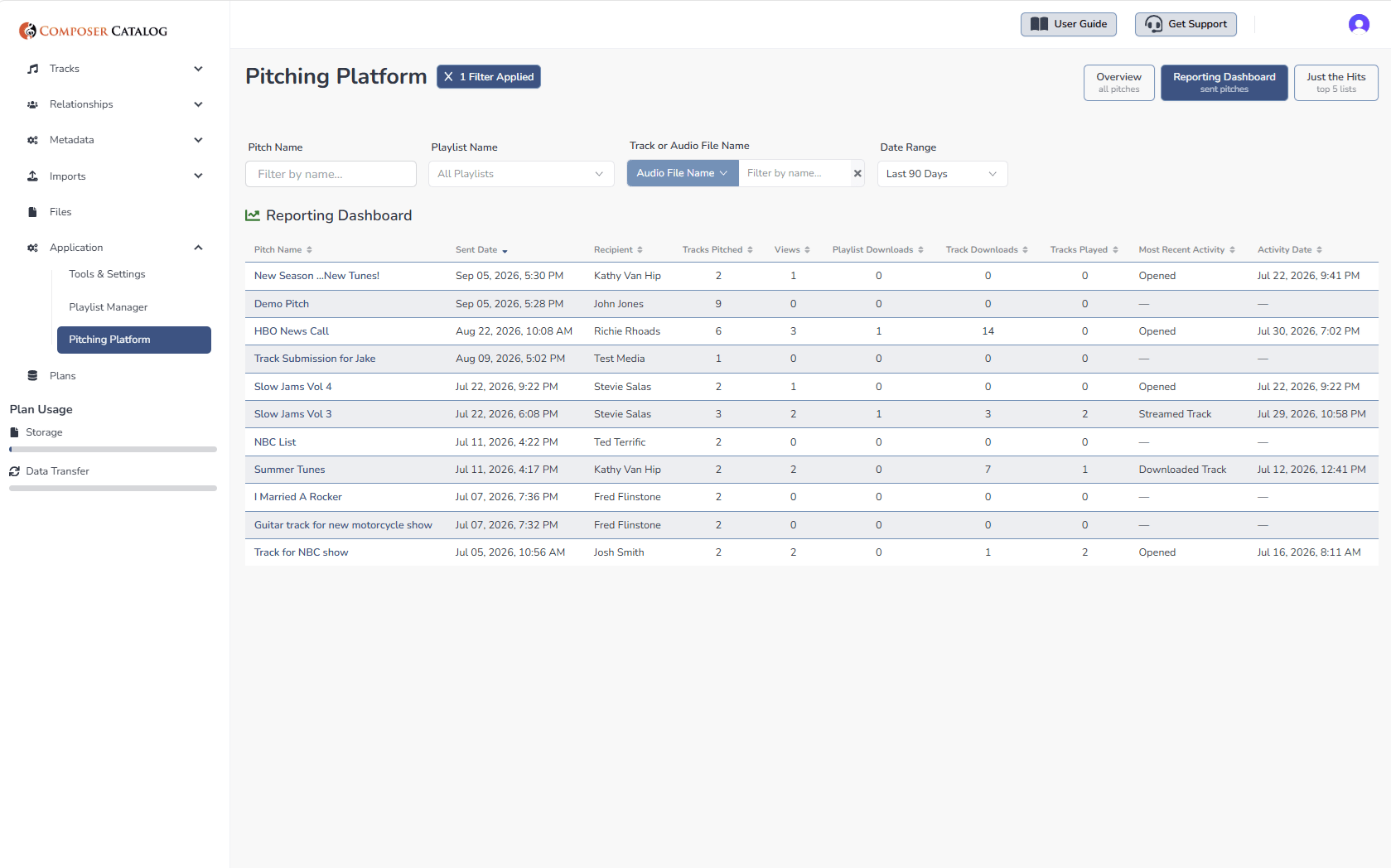Click the Files document icon
This screenshot has height=868, width=1391.
[x=32, y=212]
